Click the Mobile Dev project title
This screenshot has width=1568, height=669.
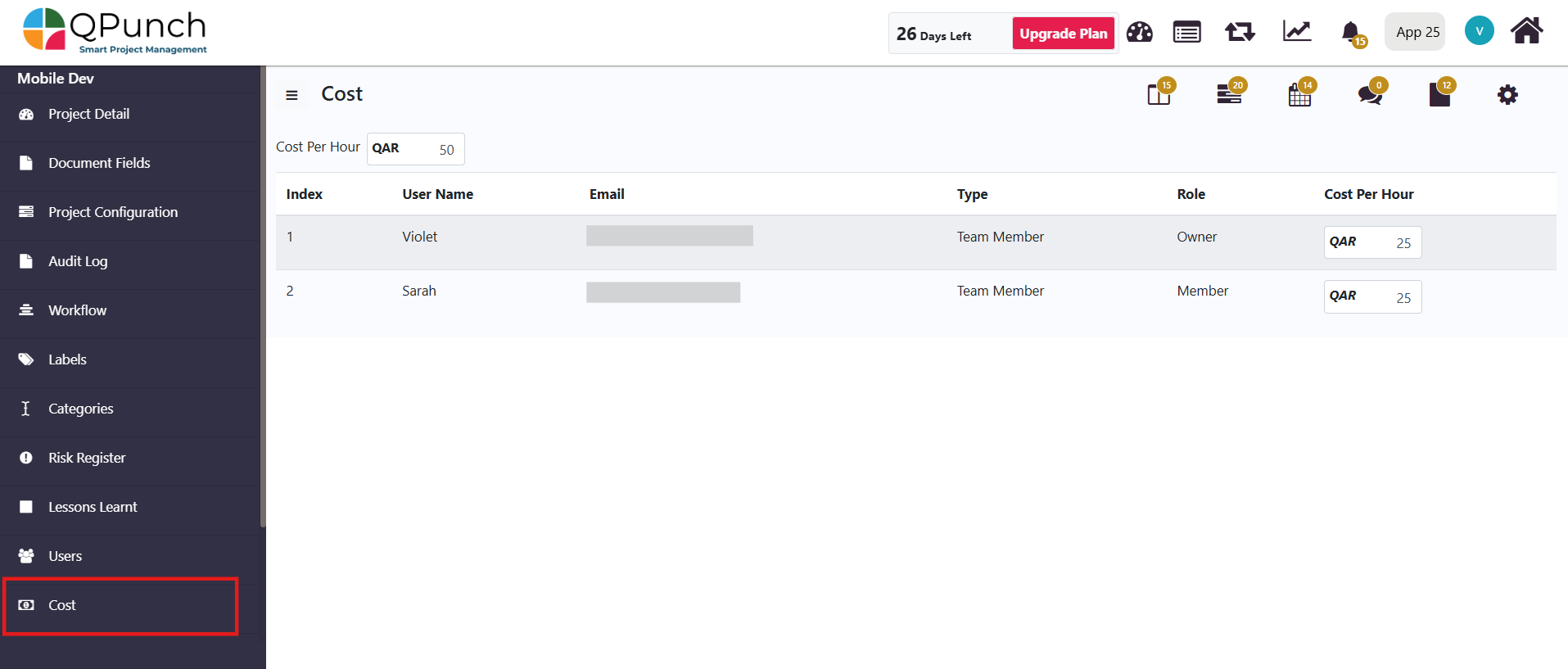click(x=56, y=79)
